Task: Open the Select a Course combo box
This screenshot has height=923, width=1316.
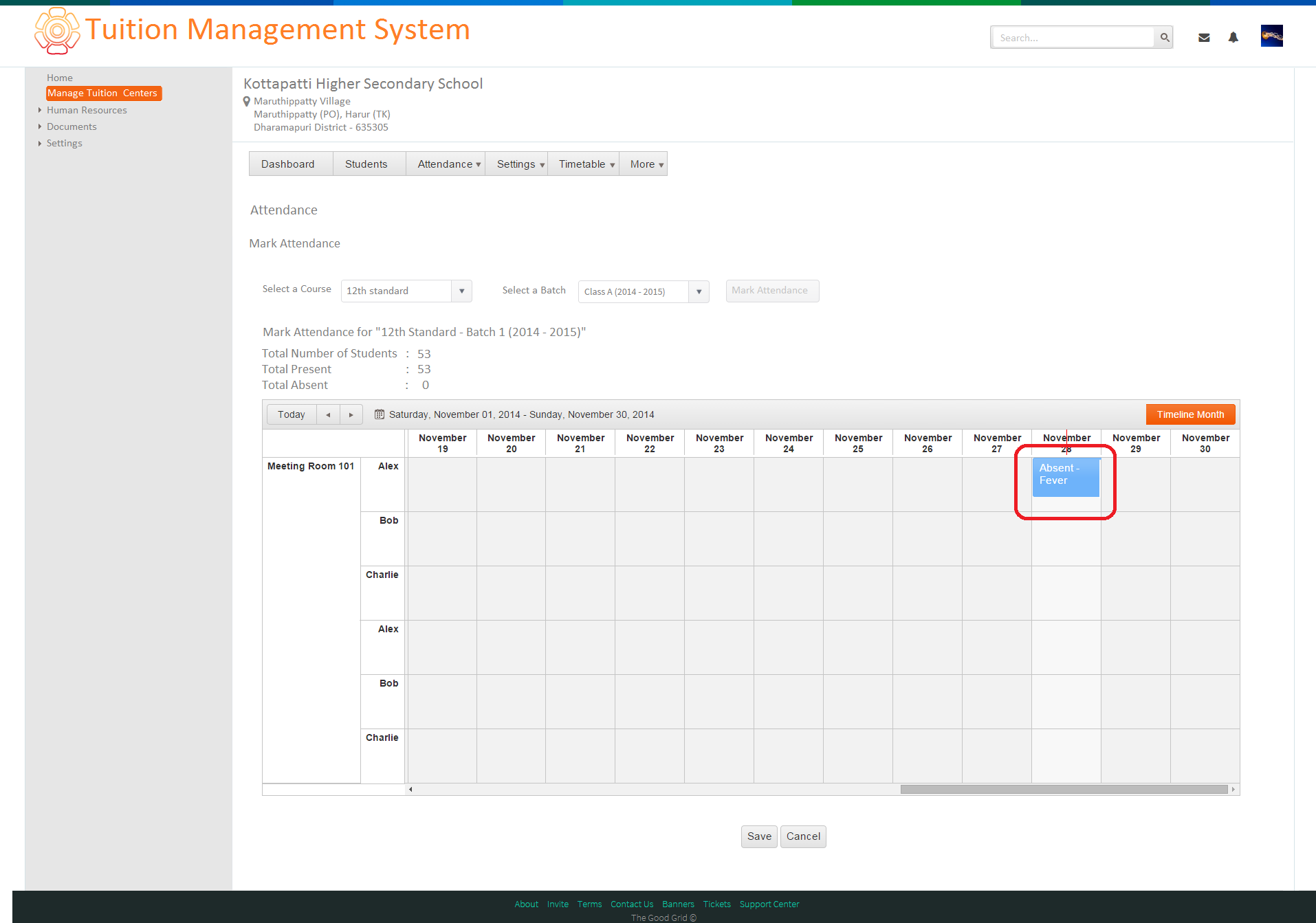Action: click(x=406, y=291)
